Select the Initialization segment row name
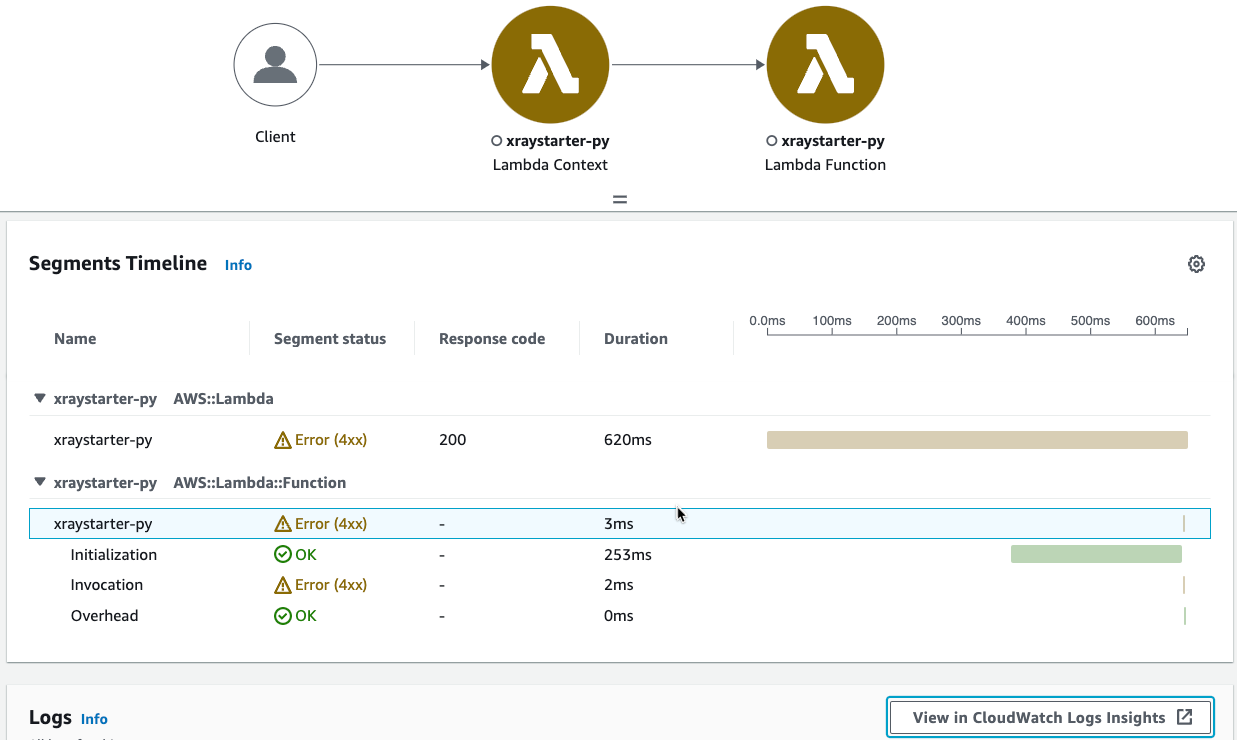The width and height of the screenshot is (1237, 740). pyautogui.click(x=114, y=555)
